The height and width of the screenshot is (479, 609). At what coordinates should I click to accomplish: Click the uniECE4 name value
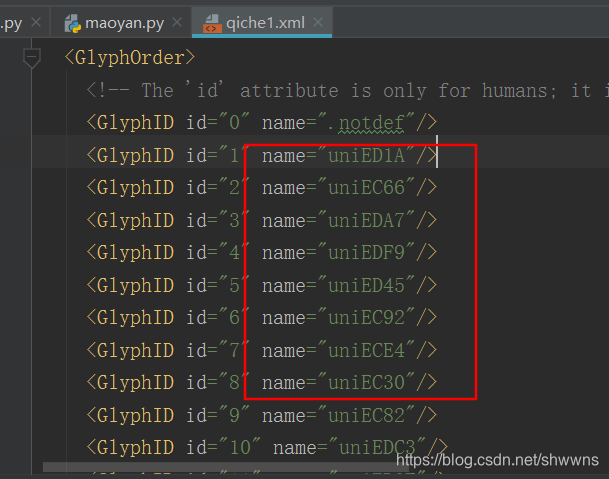click(x=366, y=350)
